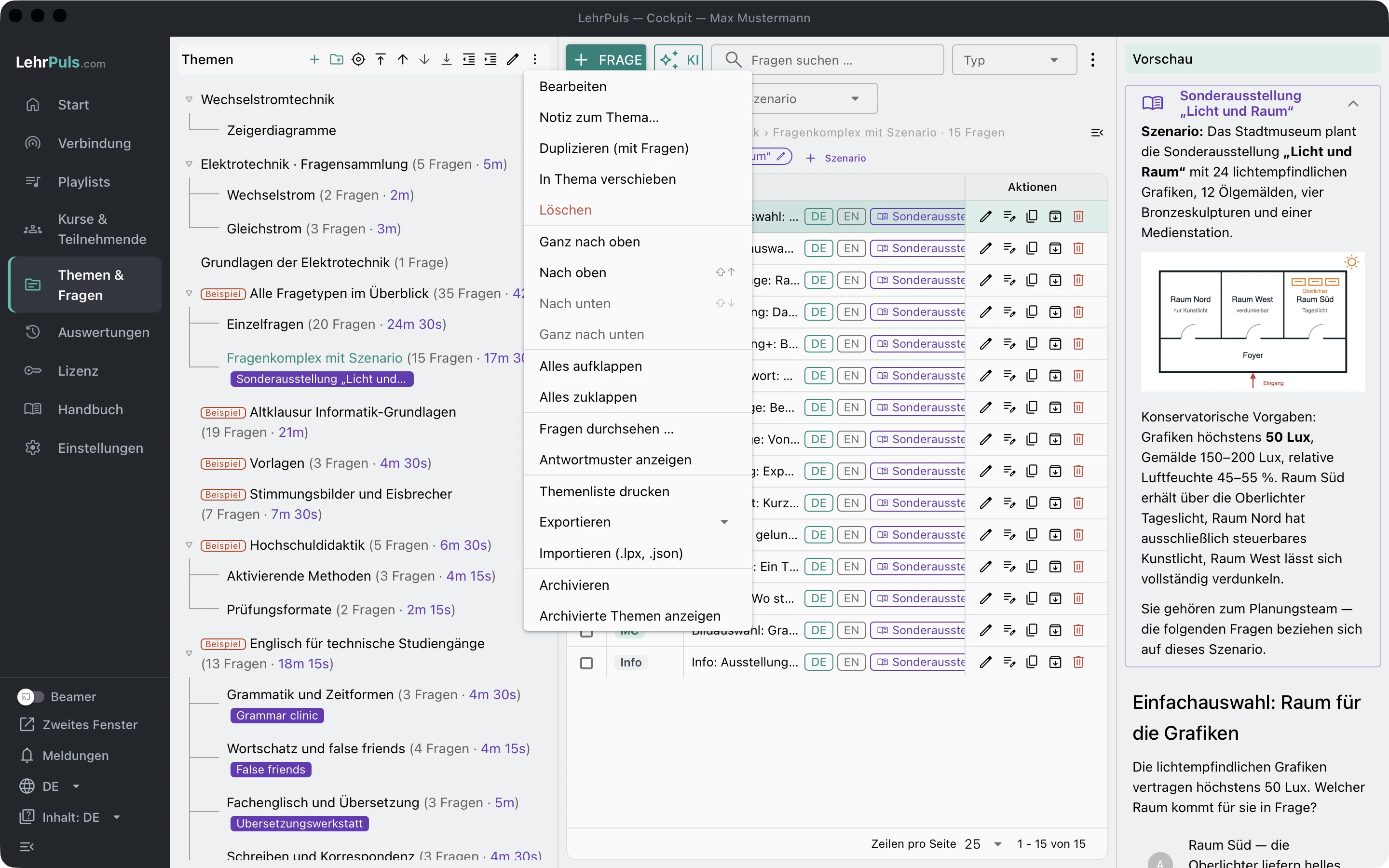Delete the Info: Ausstellung question via trash icon
Viewport: 1389px width, 868px height.
[1078, 662]
